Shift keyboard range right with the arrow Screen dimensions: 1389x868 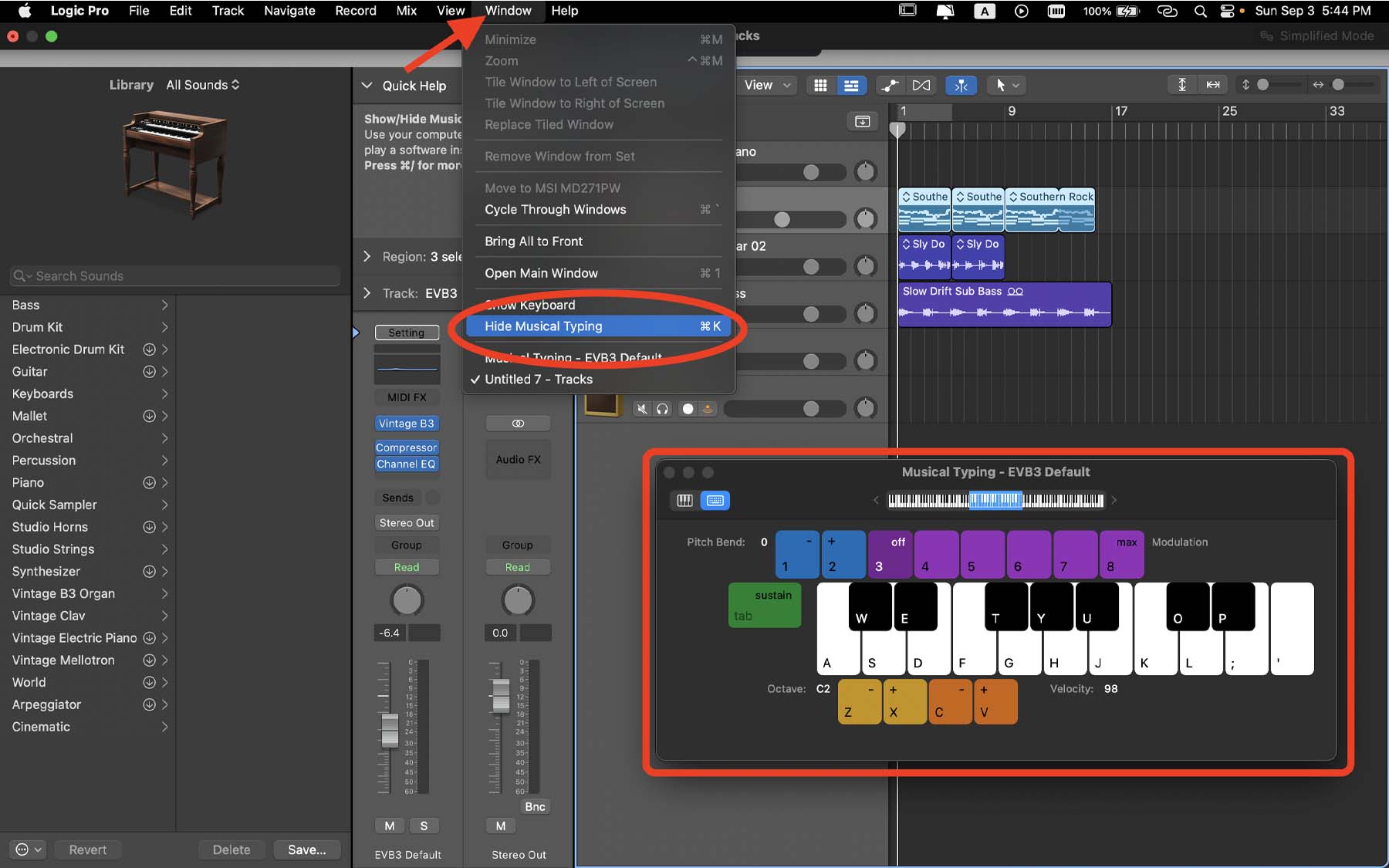coord(1114,500)
